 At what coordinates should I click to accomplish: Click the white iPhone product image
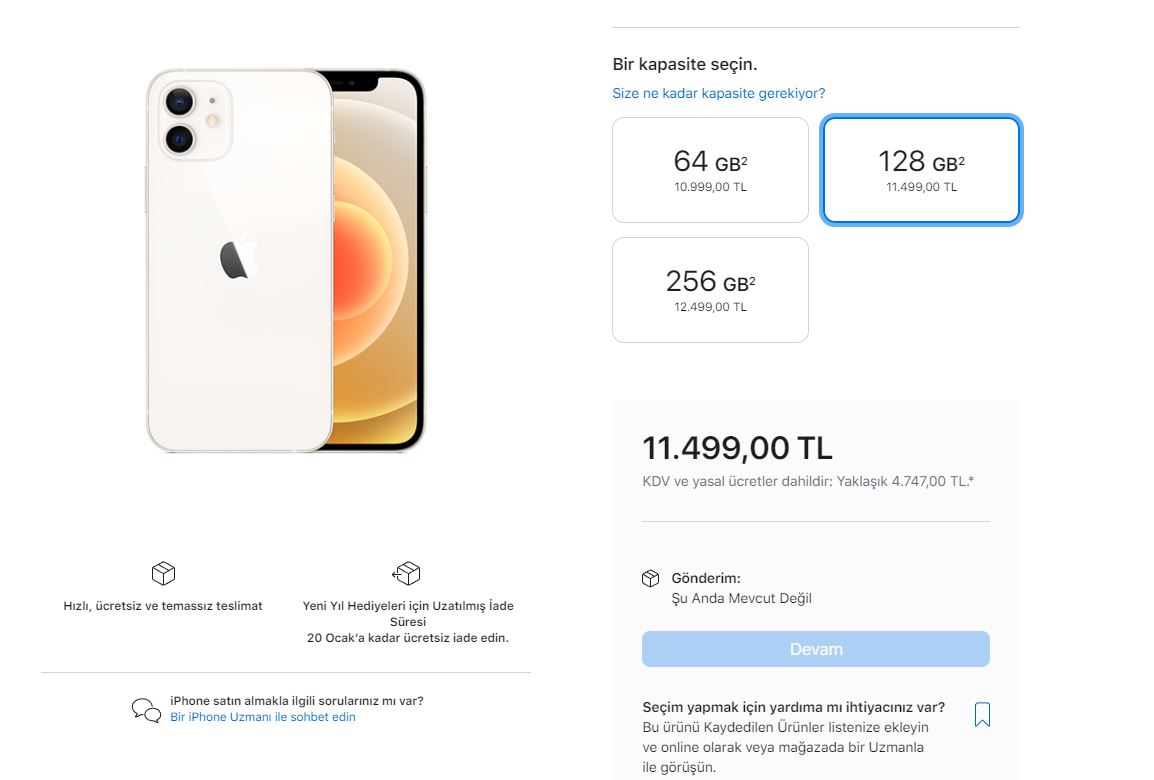pos(285,260)
